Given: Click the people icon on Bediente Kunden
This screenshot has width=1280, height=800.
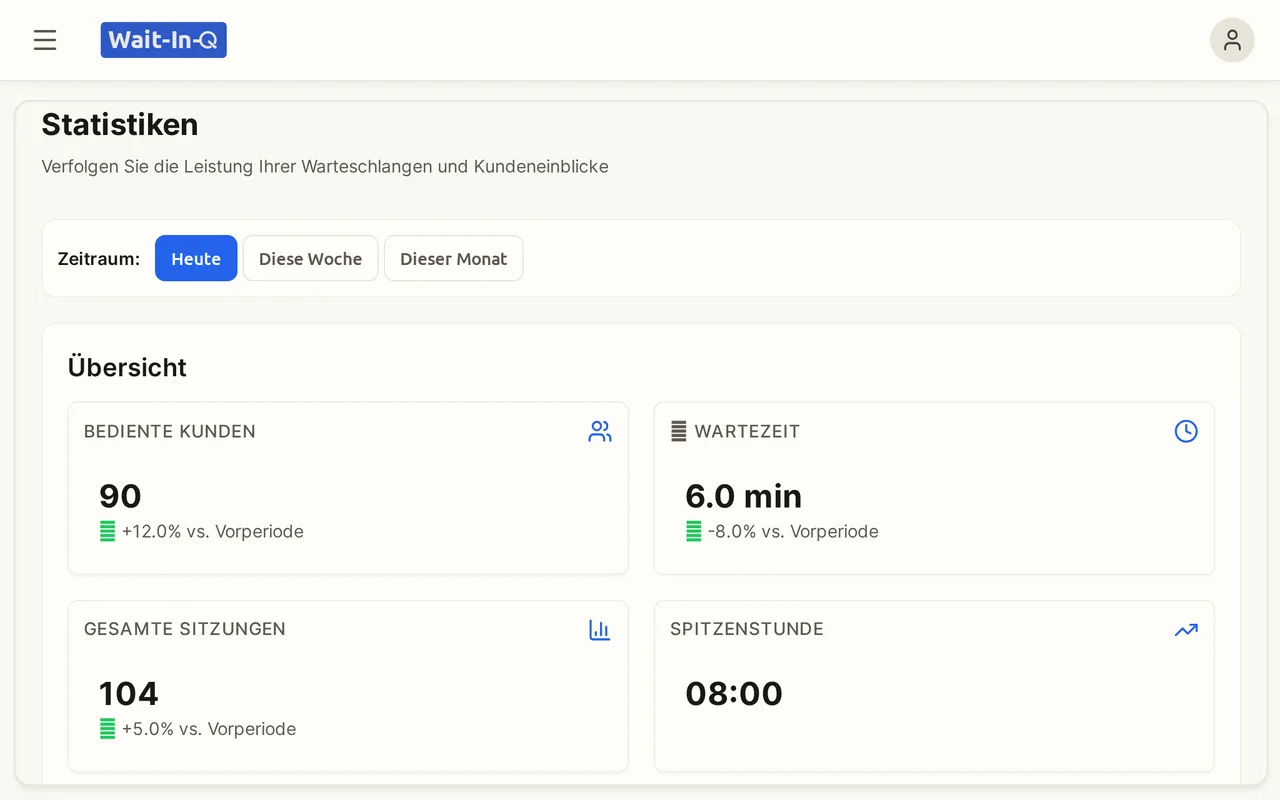Looking at the screenshot, I should pos(600,432).
